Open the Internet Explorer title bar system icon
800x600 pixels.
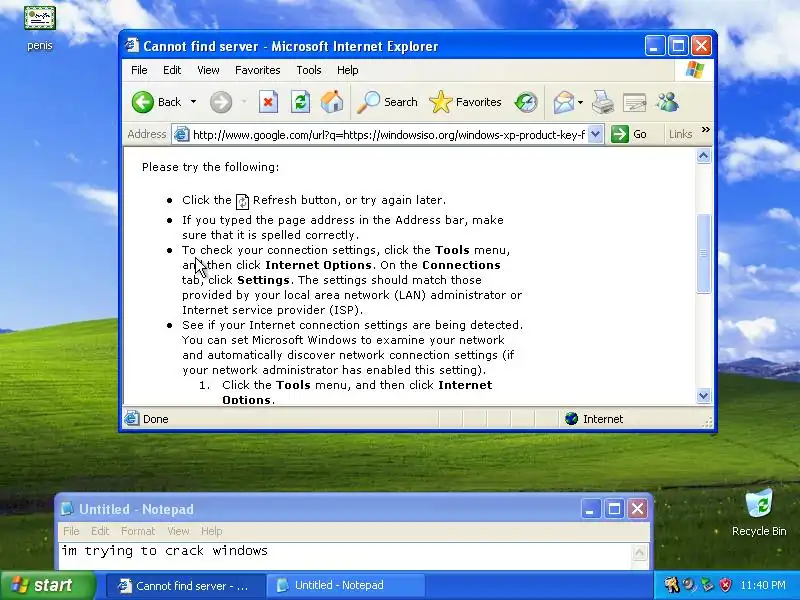click(x=132, y=45)
